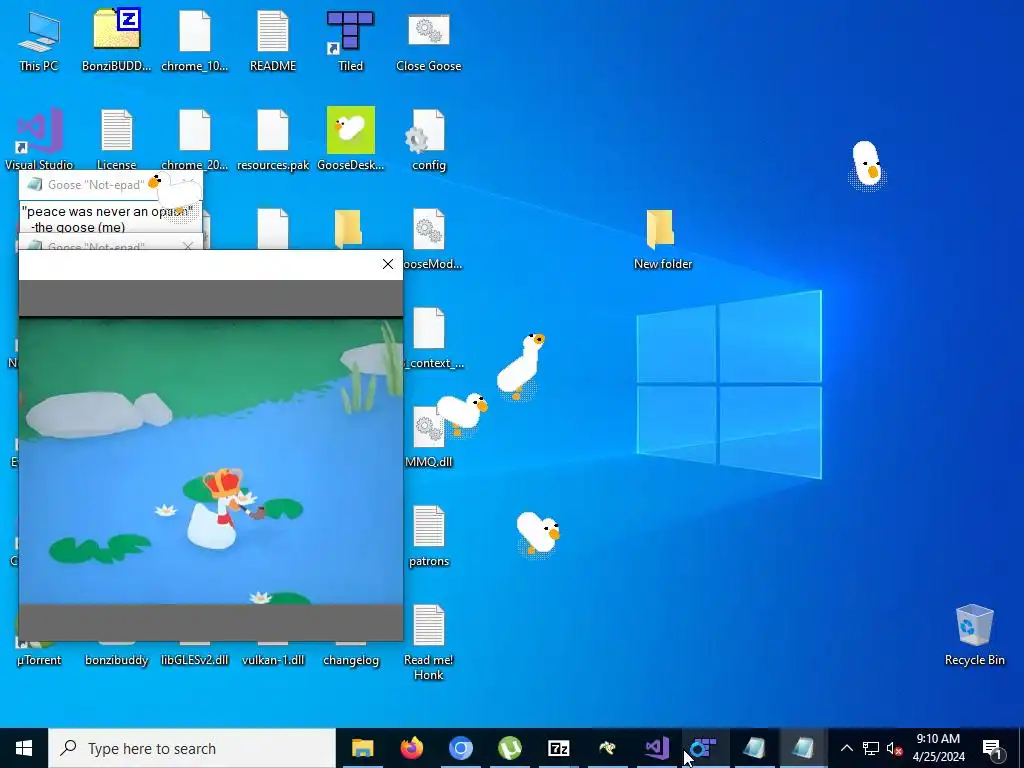Select the config file icon
The image size is (1024, 768).
tap(428, 139)
